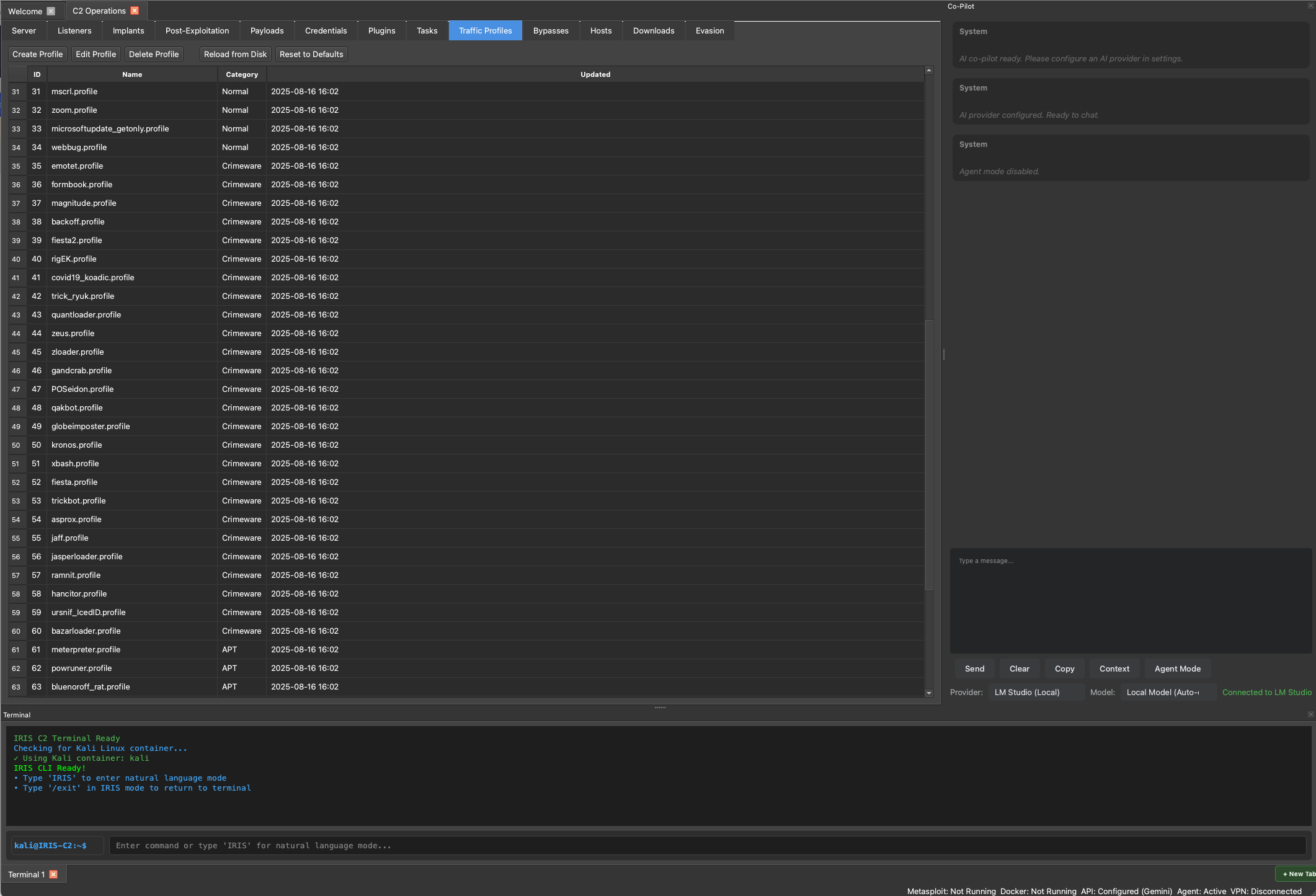This screenshot has width=1316, height=896.
Task: Select the Payloads tab
Action: [267, 30]
